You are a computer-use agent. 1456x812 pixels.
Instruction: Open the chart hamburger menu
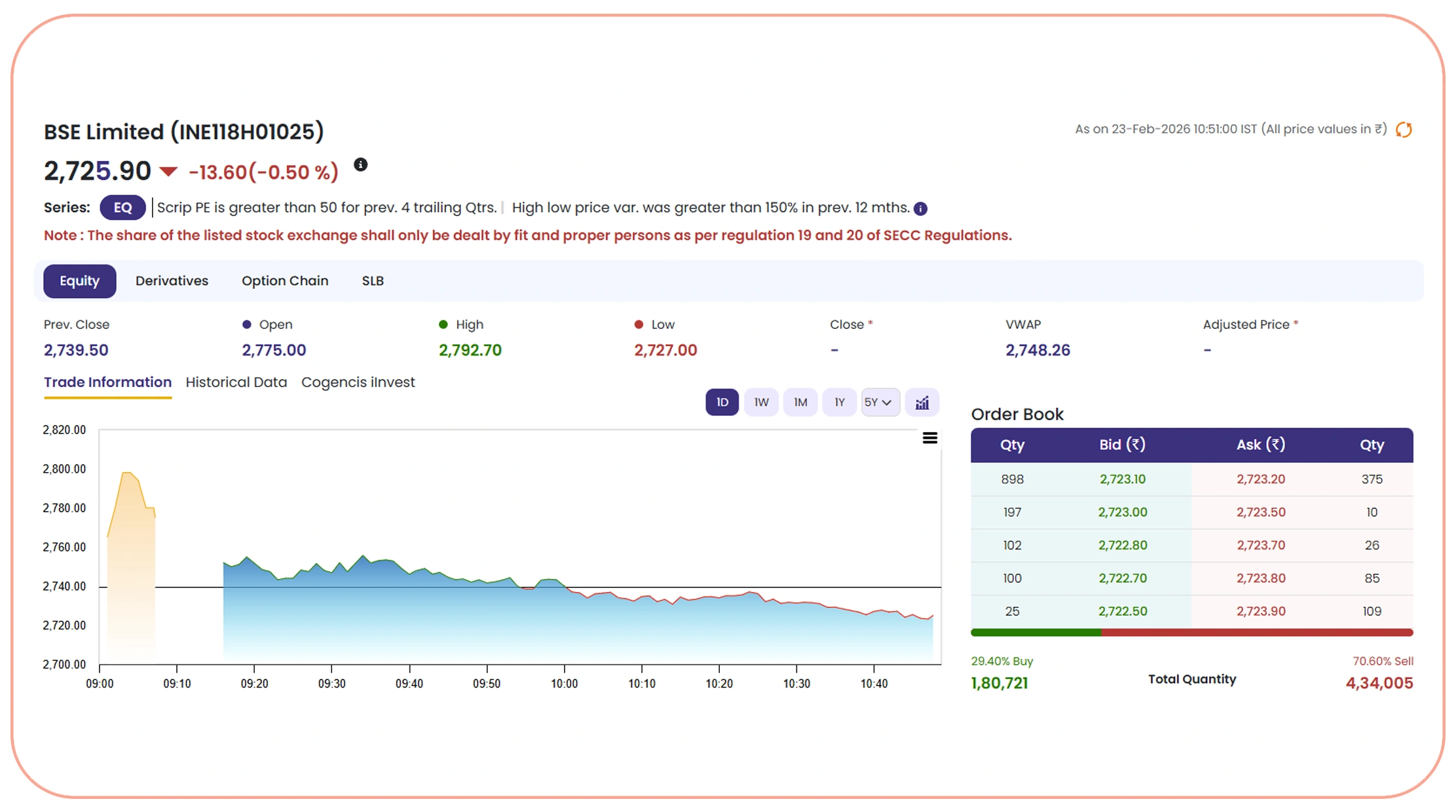click(930, 437)
